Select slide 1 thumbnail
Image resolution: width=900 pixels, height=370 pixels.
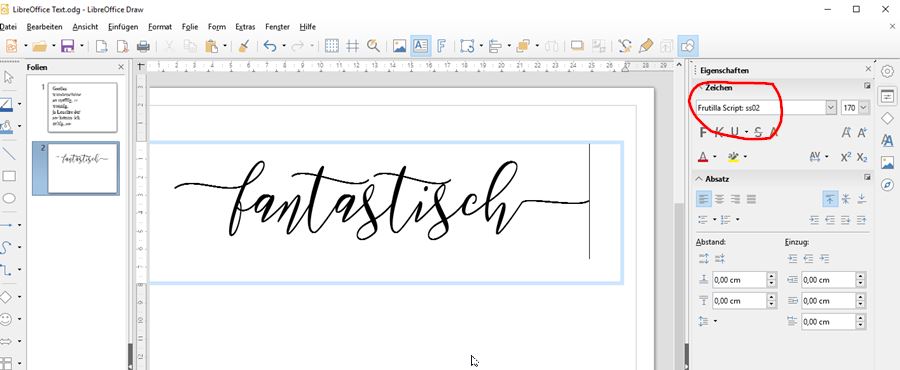83,107
